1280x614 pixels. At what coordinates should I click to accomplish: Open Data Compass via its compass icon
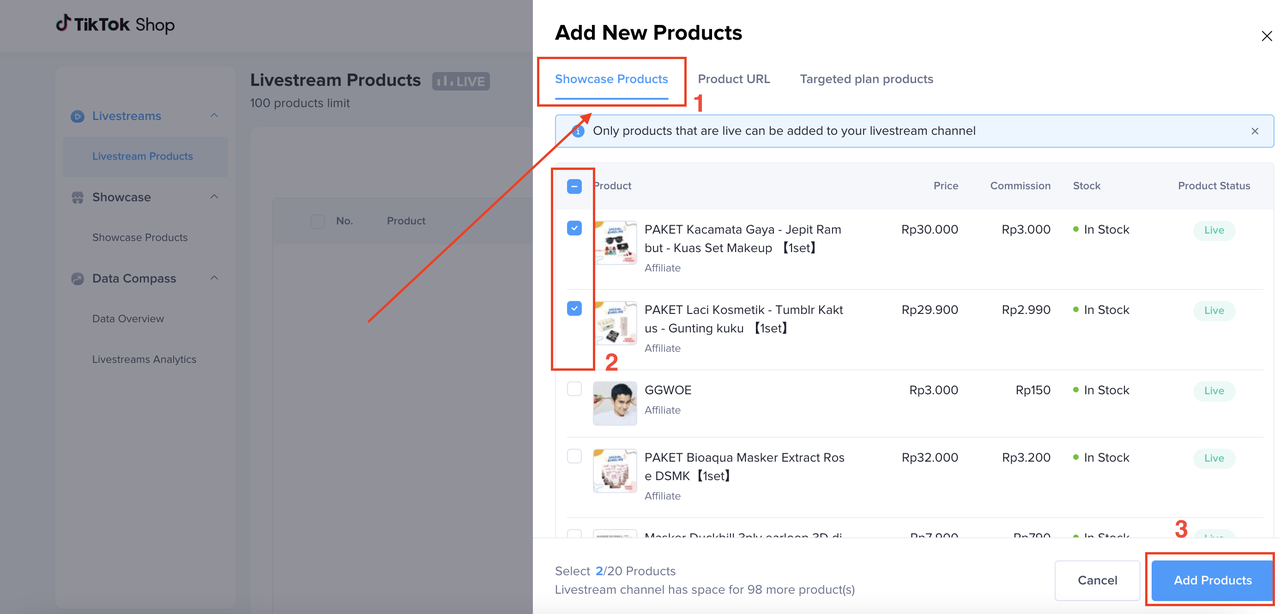(x=77, y=278)
